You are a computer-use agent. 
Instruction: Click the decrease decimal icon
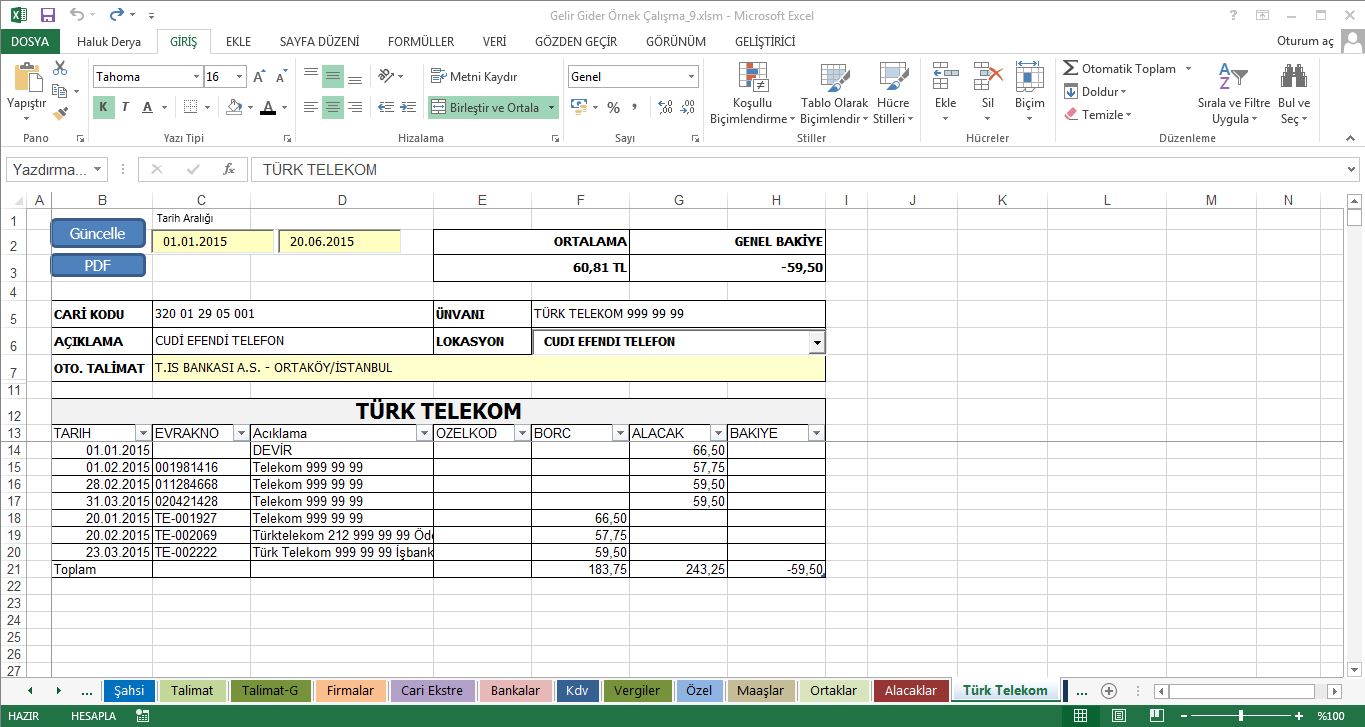pyautogui.click(x=686, y=107)
